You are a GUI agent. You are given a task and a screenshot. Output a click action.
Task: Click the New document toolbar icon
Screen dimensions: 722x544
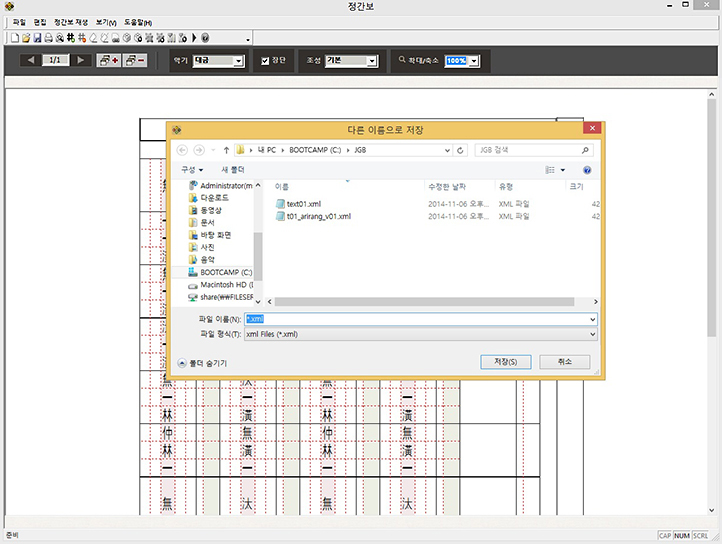pos(15,38)
